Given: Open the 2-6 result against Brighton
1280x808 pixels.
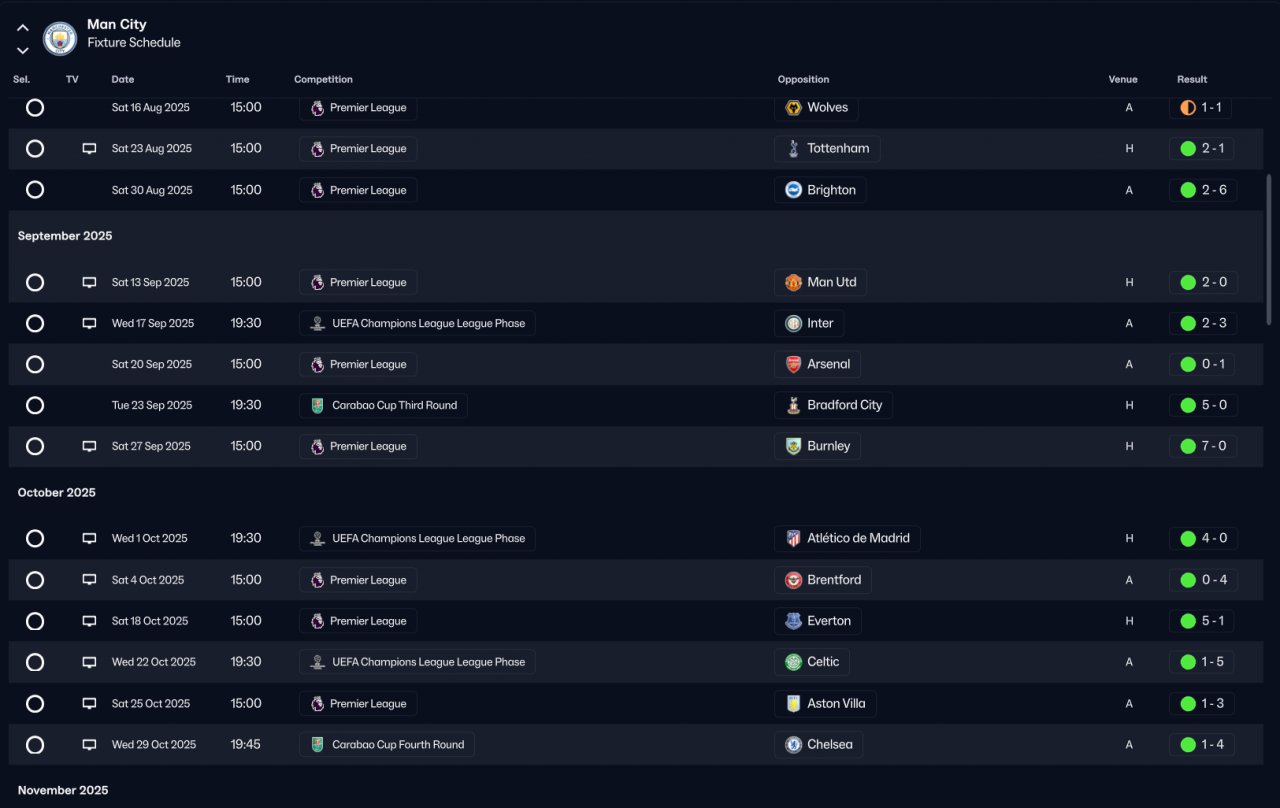Looking at the screenshot, I should click(x=1203, y=190).
